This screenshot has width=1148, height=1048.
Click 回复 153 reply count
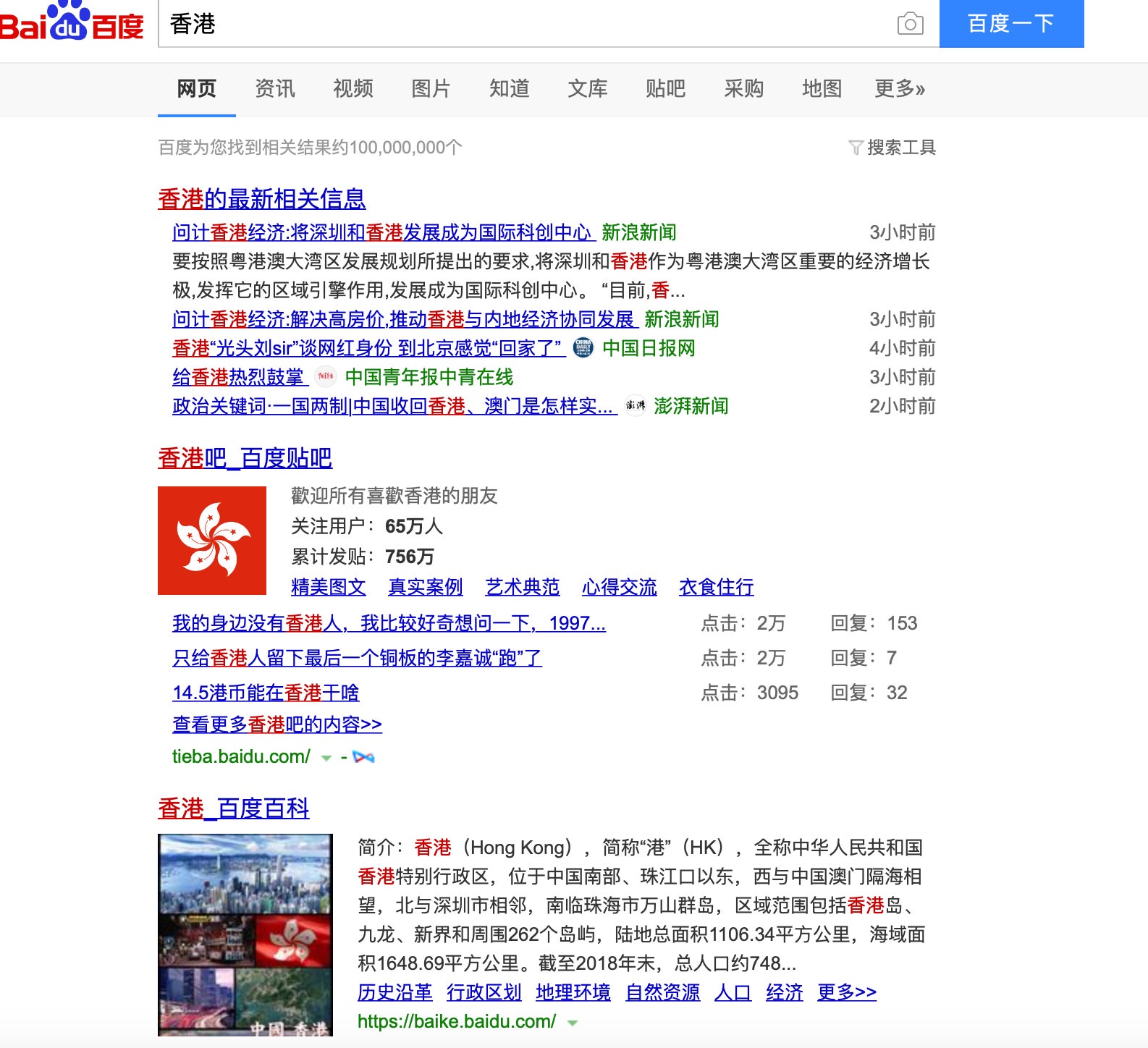(874, 623)
